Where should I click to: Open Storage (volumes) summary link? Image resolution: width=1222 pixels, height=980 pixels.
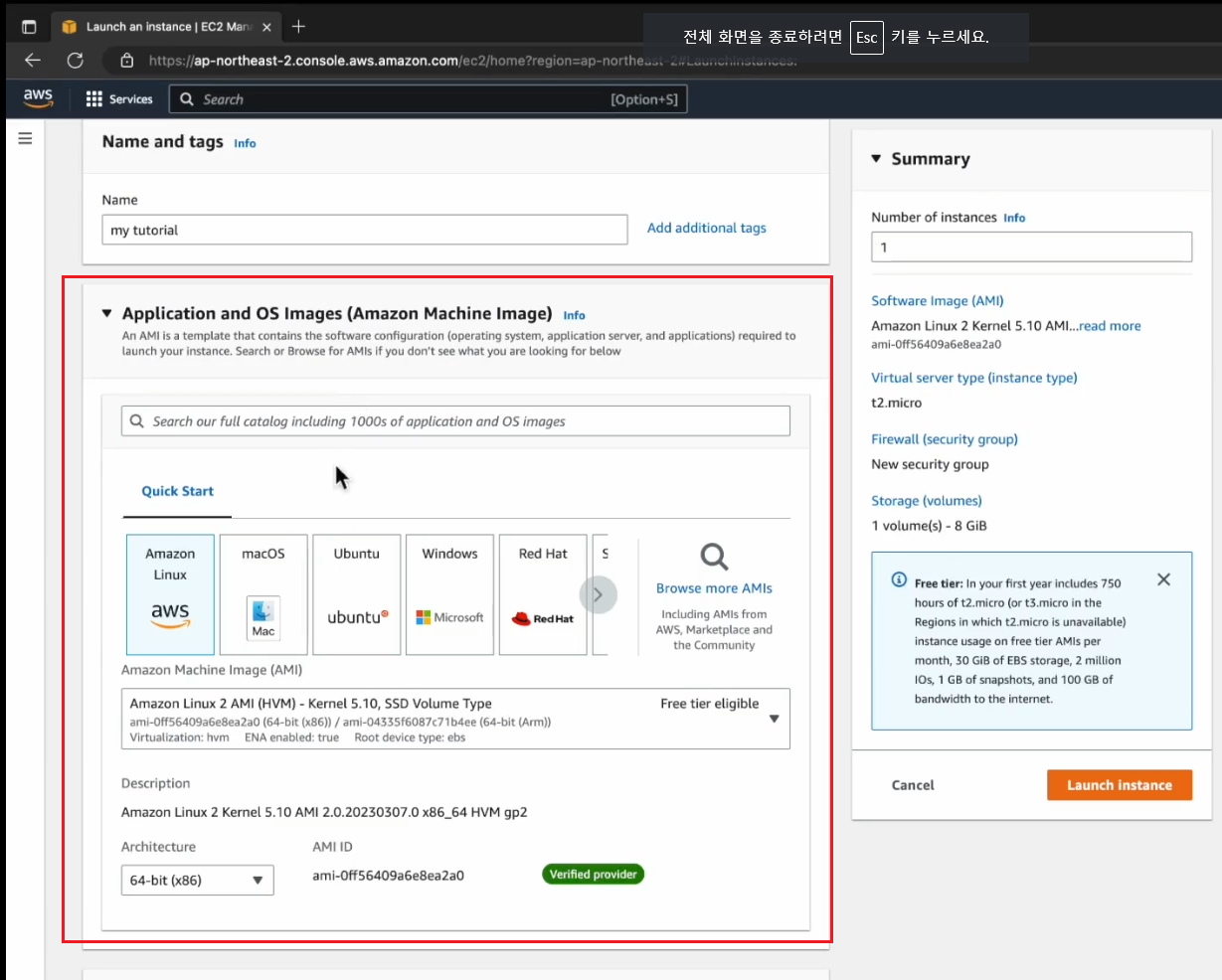[x=927, y=501]
